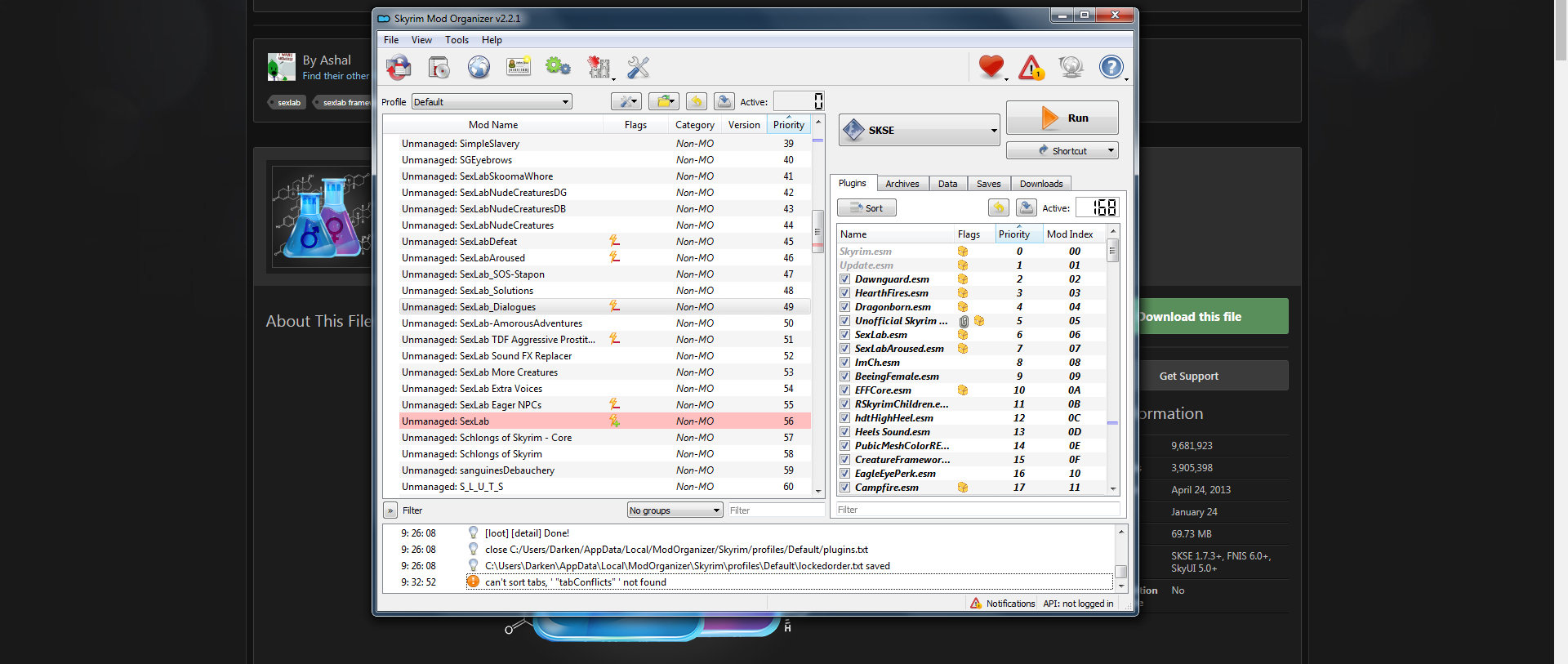Expand the Shortcut dropdown button
The height and width of the screenshot is (664, 1568).
click(1111, 150)
